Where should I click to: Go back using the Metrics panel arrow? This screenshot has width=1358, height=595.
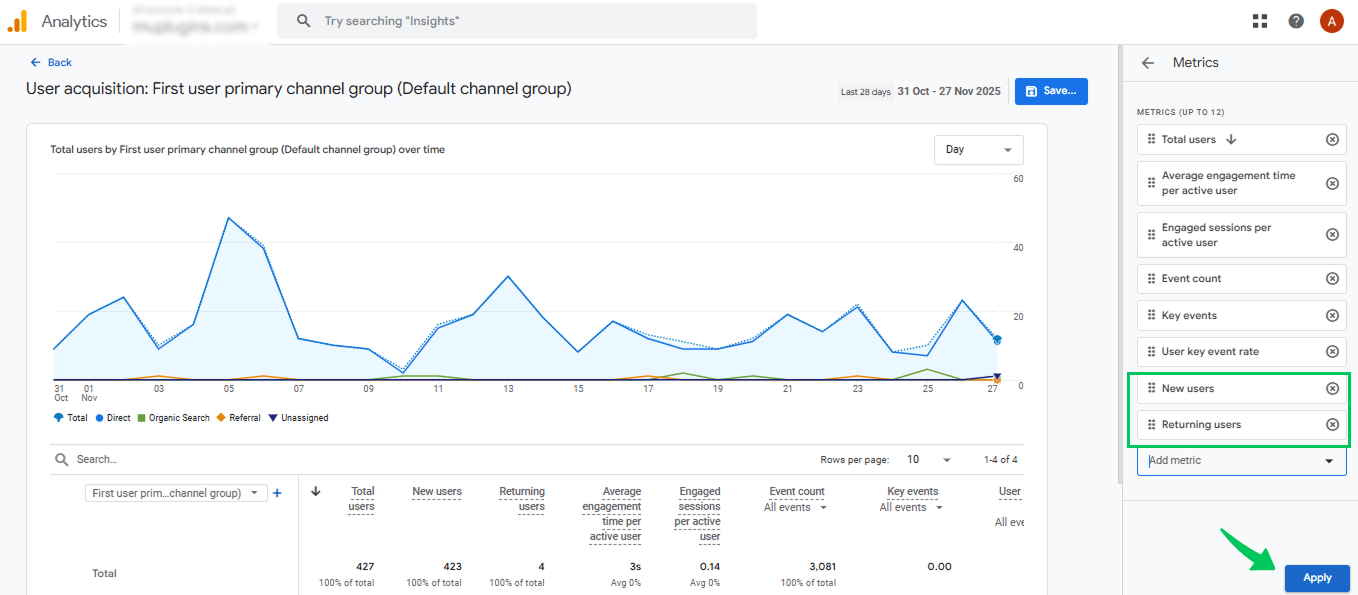pyautogui.click(x=1148, y=63)
